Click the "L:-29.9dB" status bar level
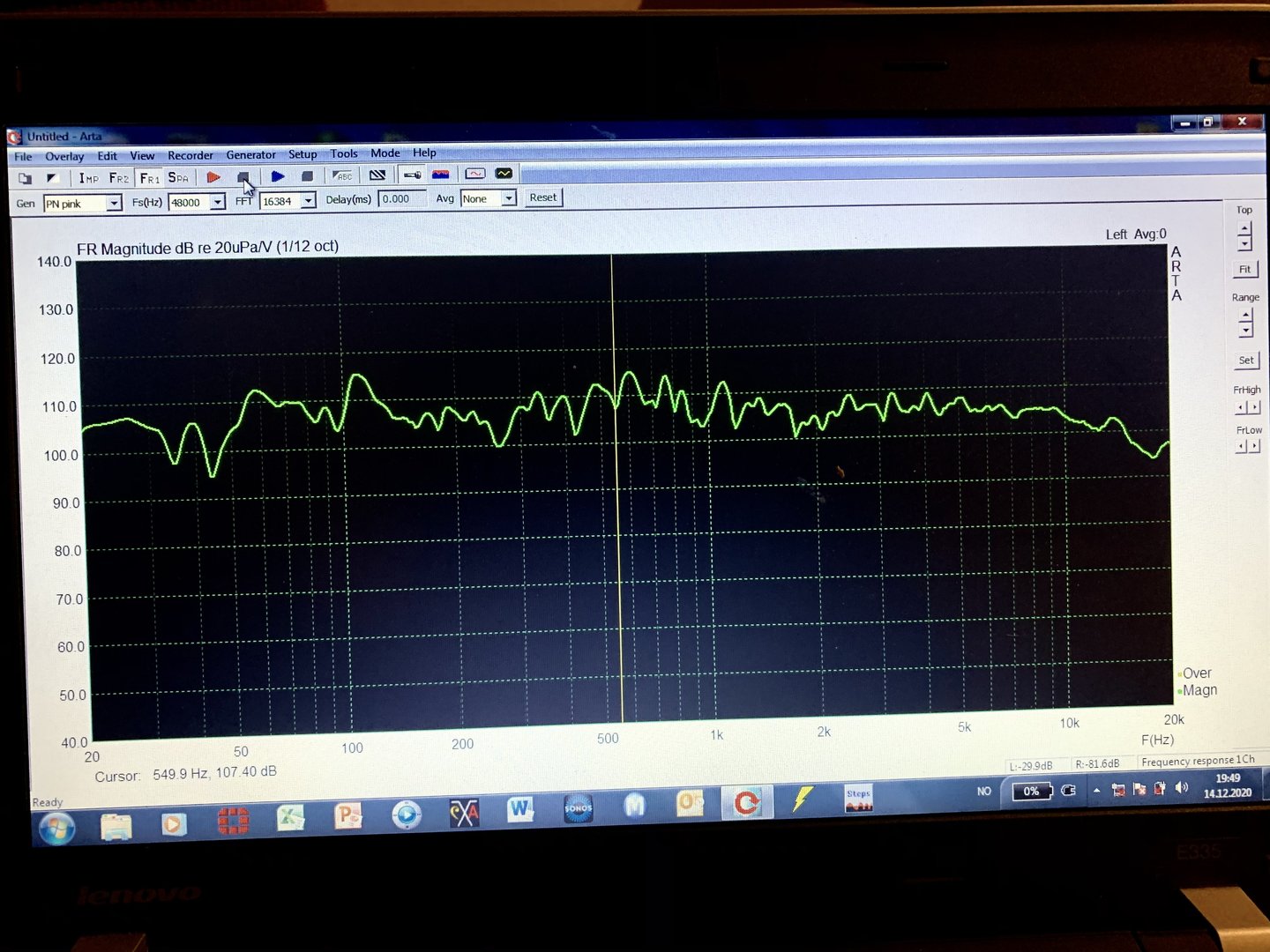1270x952 pixels. (x=1031, y=766)
